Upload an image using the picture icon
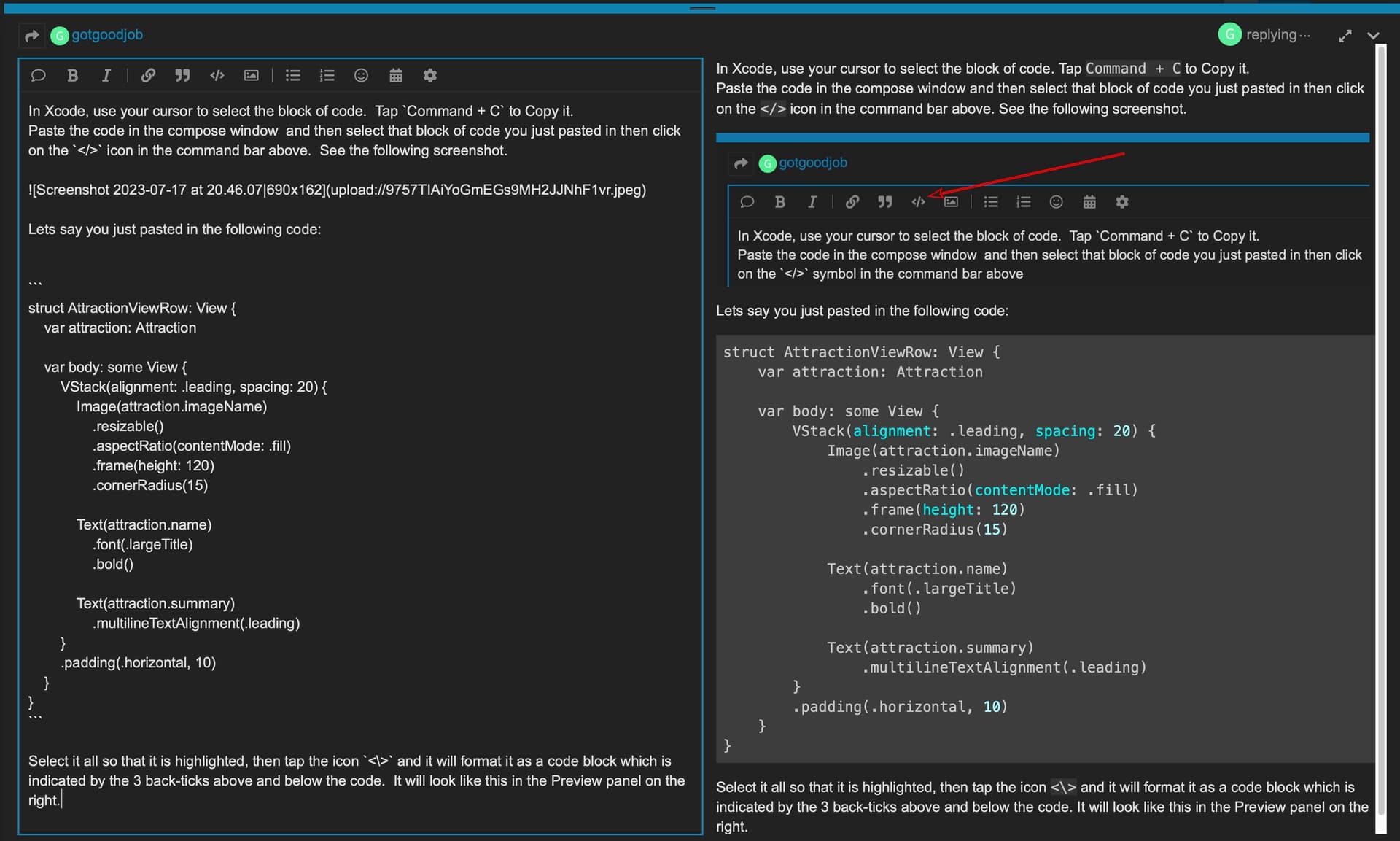1400x841 pixels. point(251,75)
